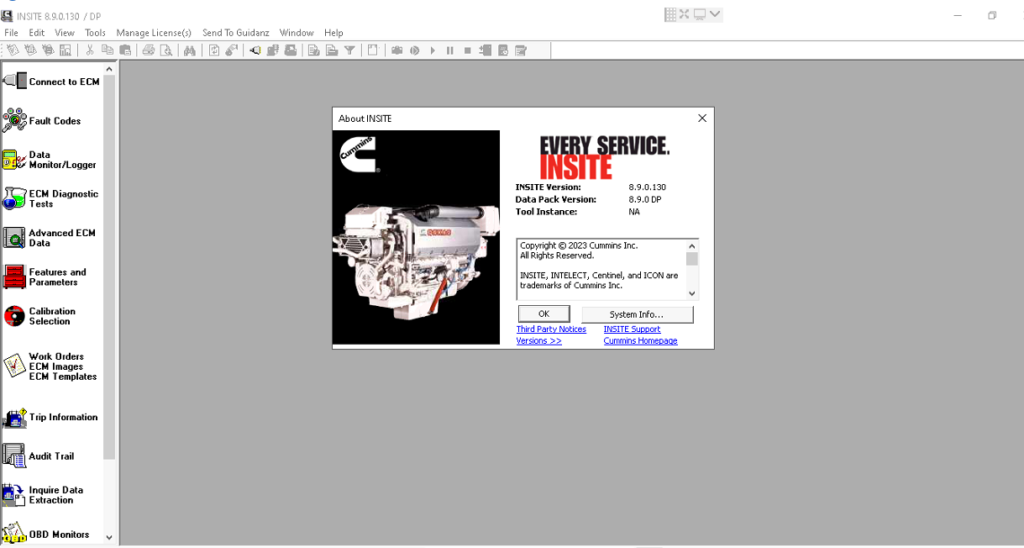
Task: Click sidebar scroll-down arrow
Action: point(110,537)
